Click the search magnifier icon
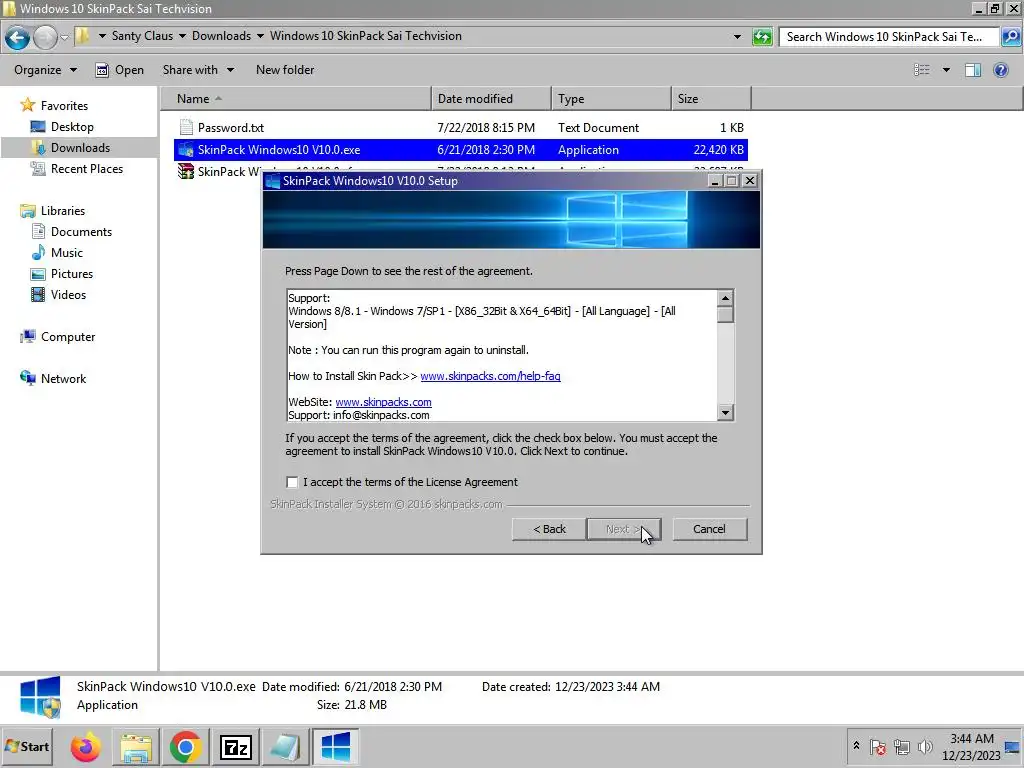Screen dimensions: 1024x768 point(1010,37)
